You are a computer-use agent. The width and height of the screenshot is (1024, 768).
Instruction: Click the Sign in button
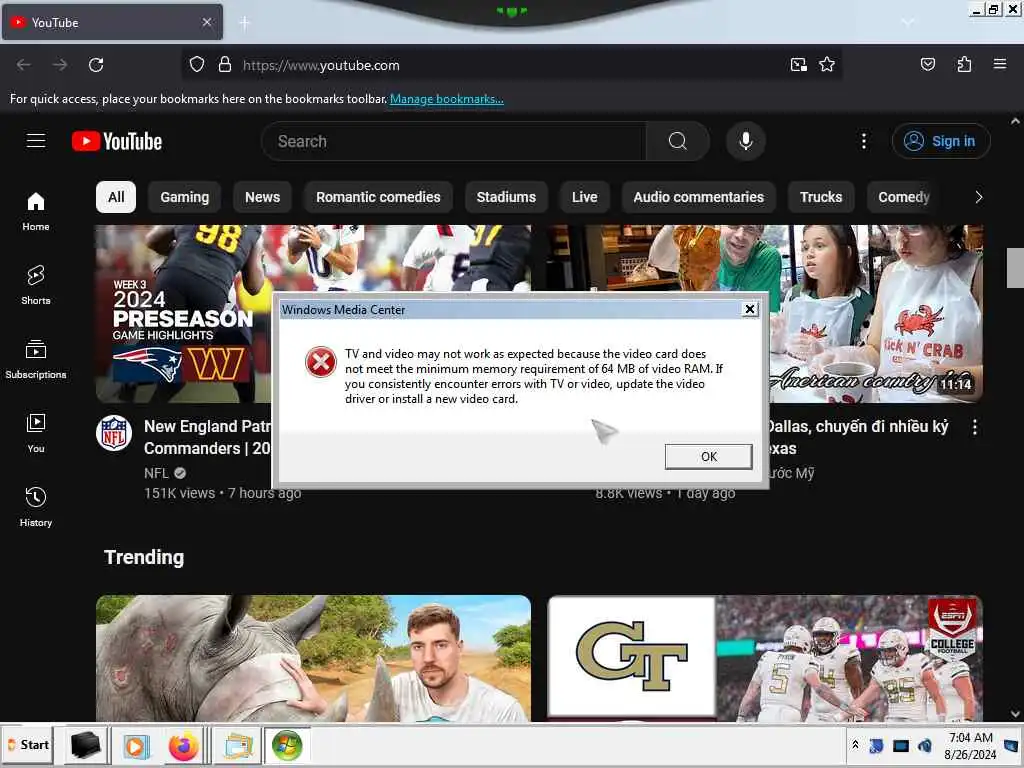tap(941, 141)
